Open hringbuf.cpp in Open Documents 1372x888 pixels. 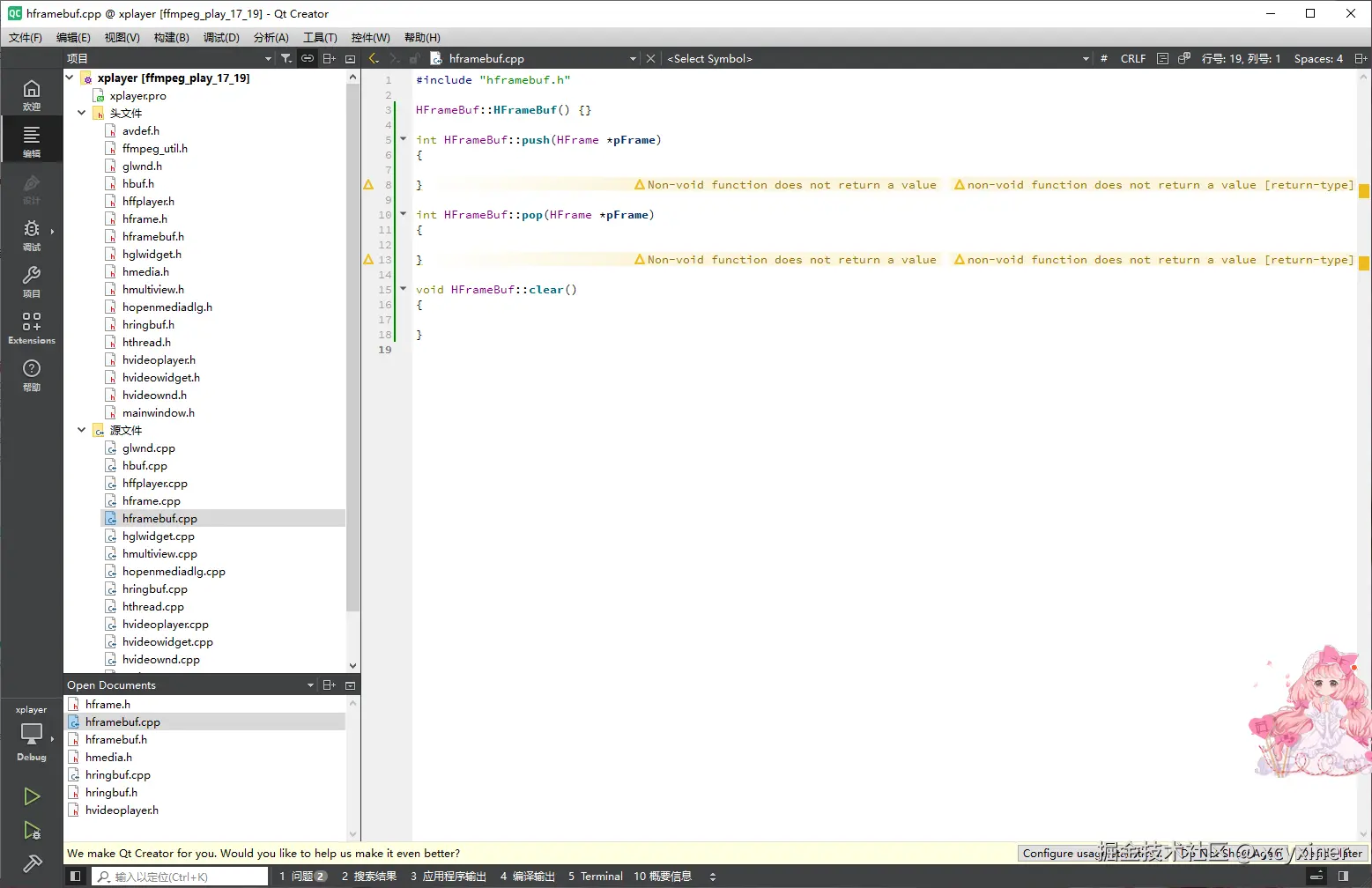coord(118,775)
